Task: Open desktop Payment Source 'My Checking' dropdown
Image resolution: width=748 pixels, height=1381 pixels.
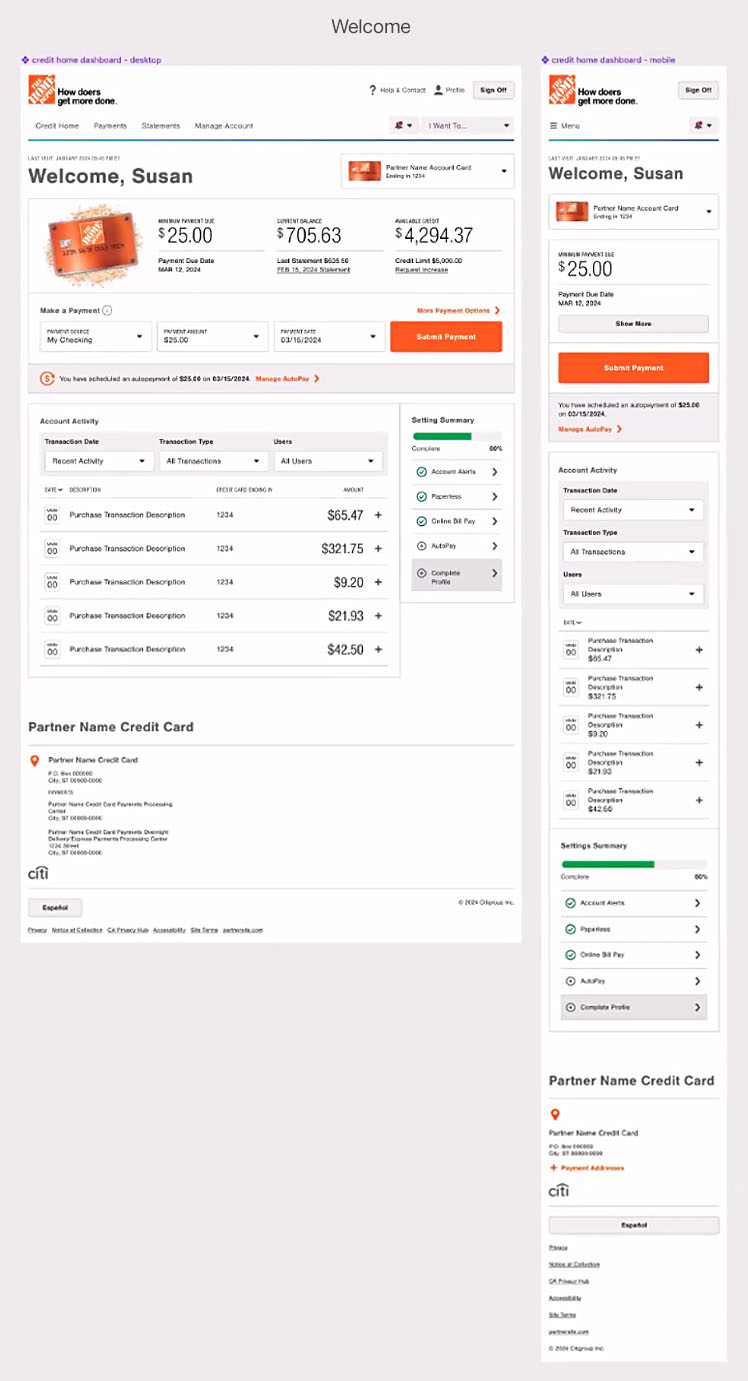Action: [x=96, y=337]
